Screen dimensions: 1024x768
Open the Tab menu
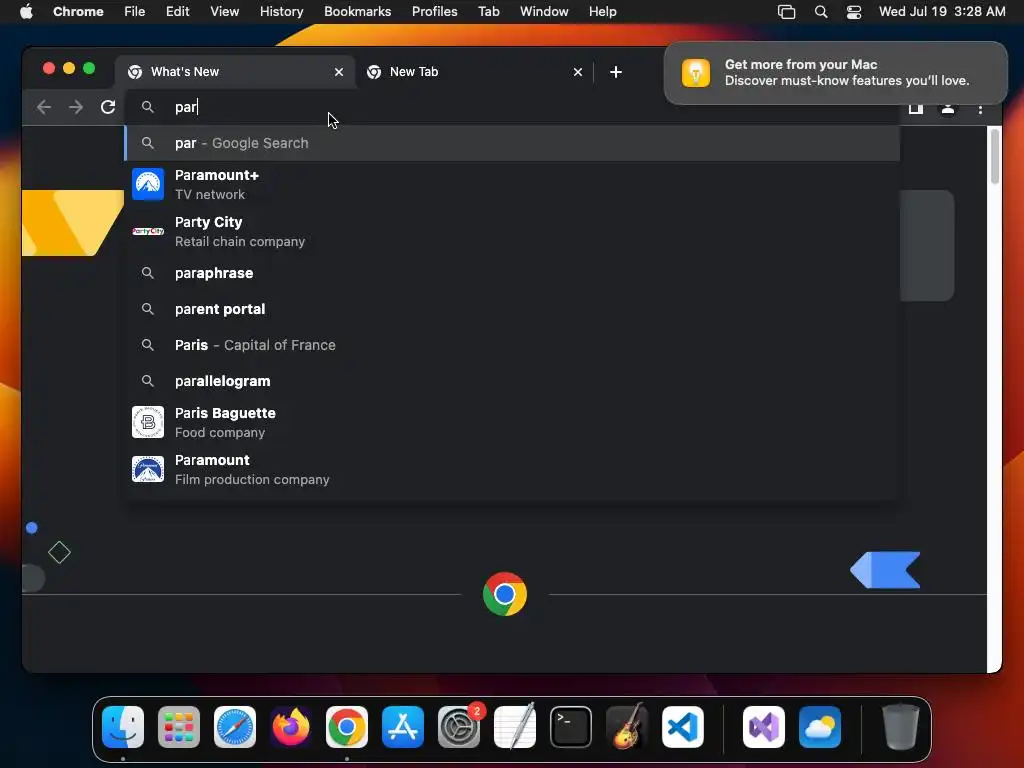tap(488, 11)
